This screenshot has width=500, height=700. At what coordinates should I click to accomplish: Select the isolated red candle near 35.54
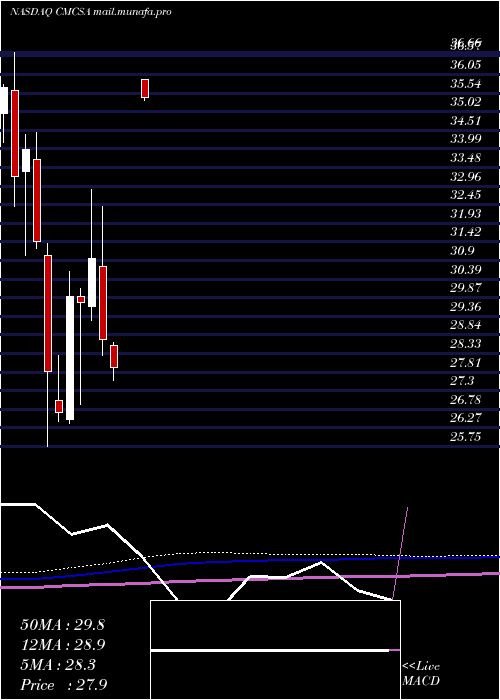145,88
